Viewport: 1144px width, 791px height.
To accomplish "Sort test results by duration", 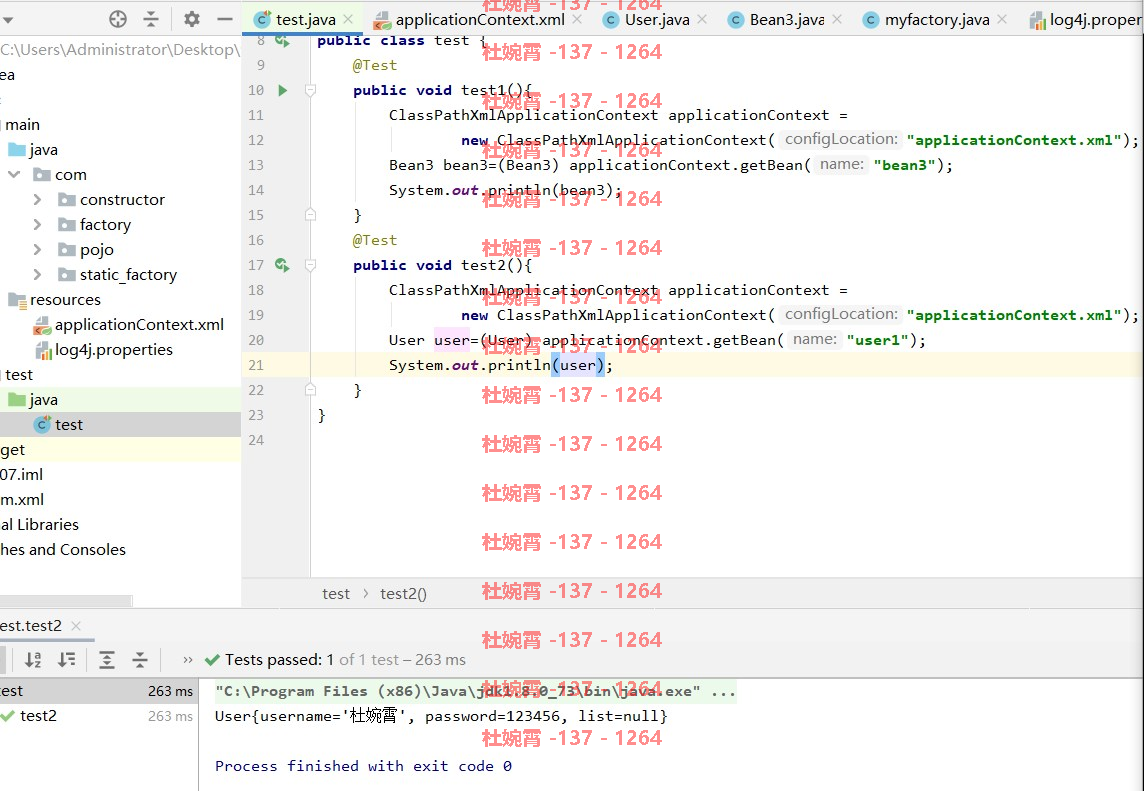I will 67,660.
